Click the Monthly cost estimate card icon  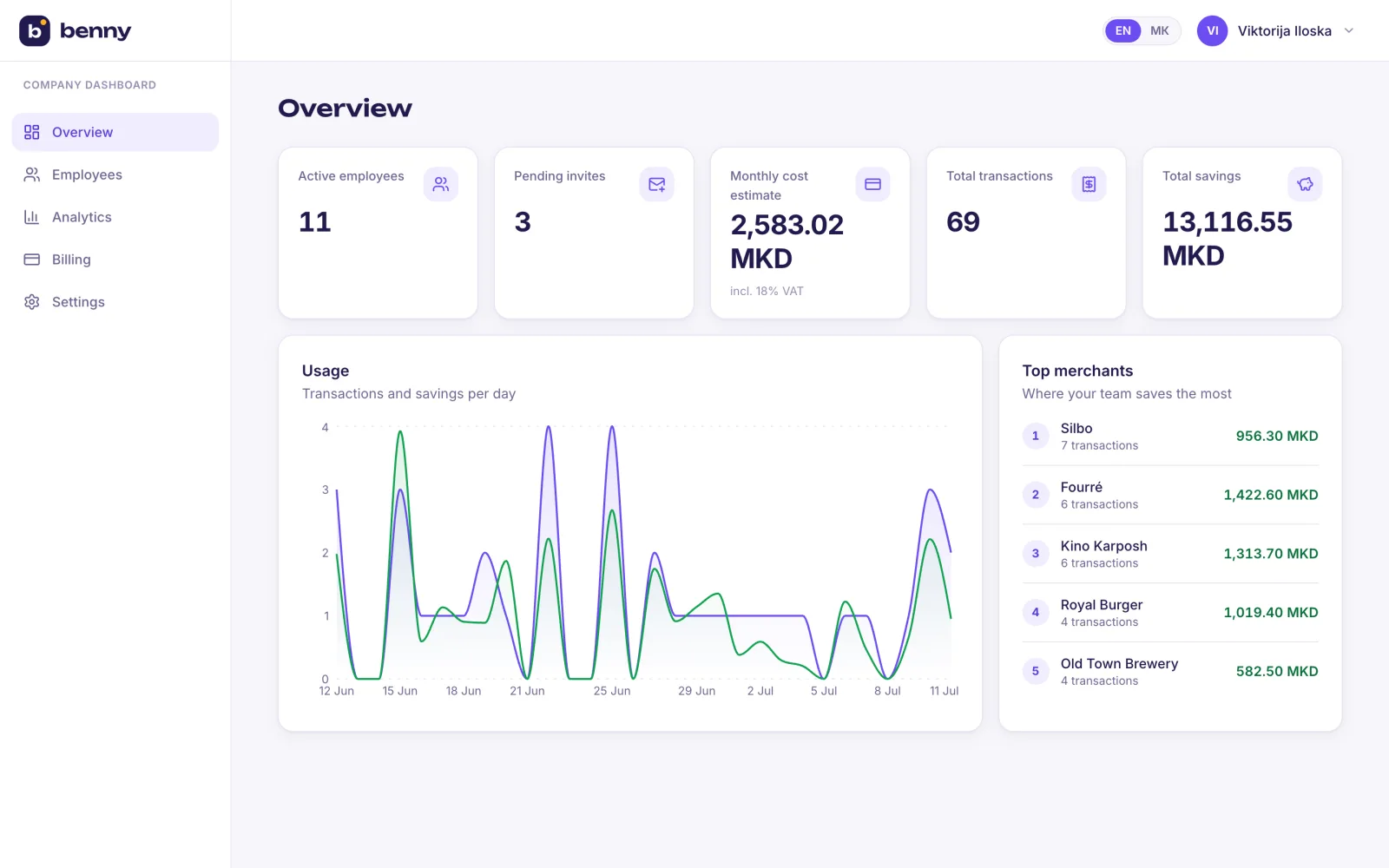[873, 184]
